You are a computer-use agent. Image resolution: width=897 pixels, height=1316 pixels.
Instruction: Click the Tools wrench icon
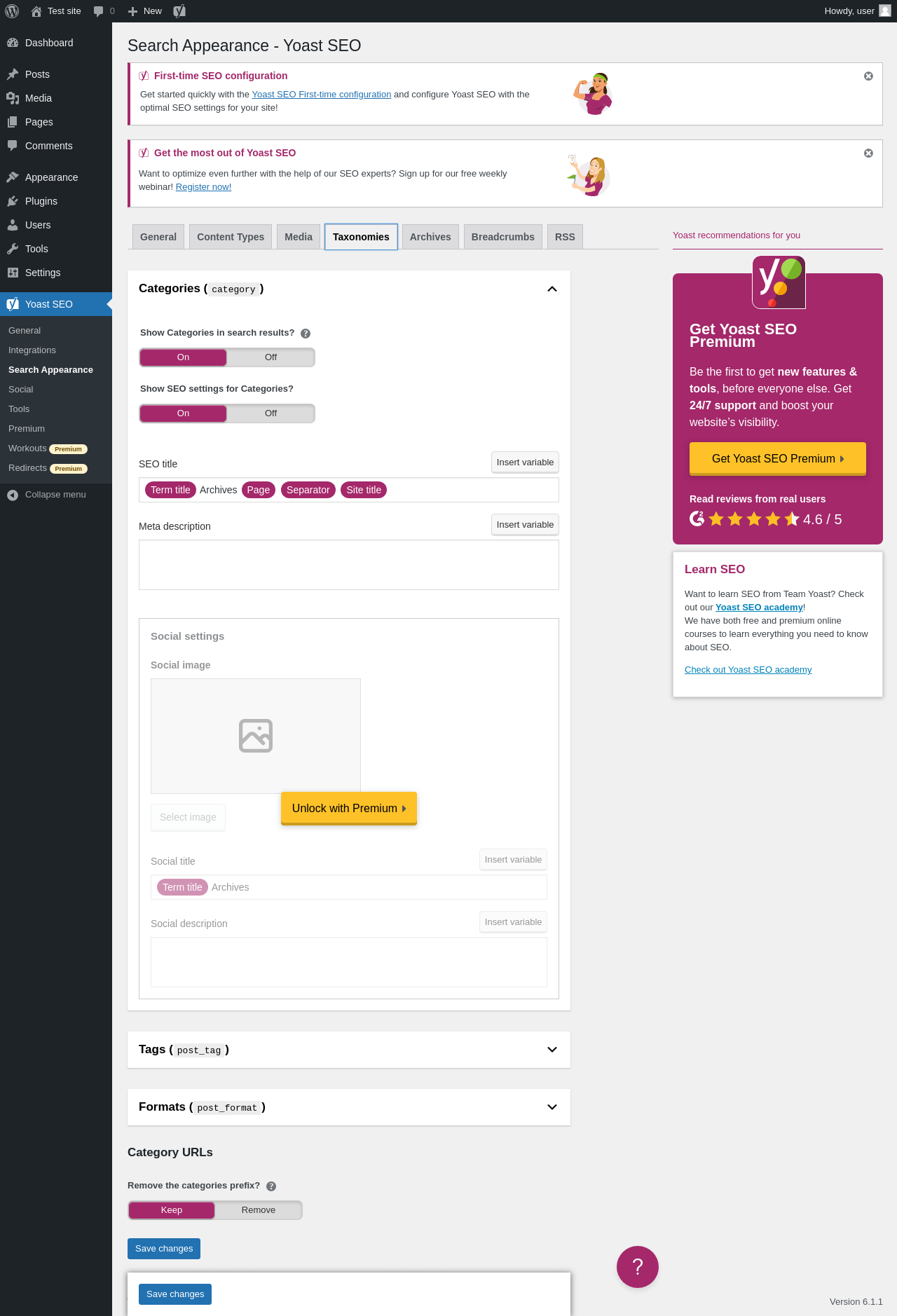click(13, 249)
